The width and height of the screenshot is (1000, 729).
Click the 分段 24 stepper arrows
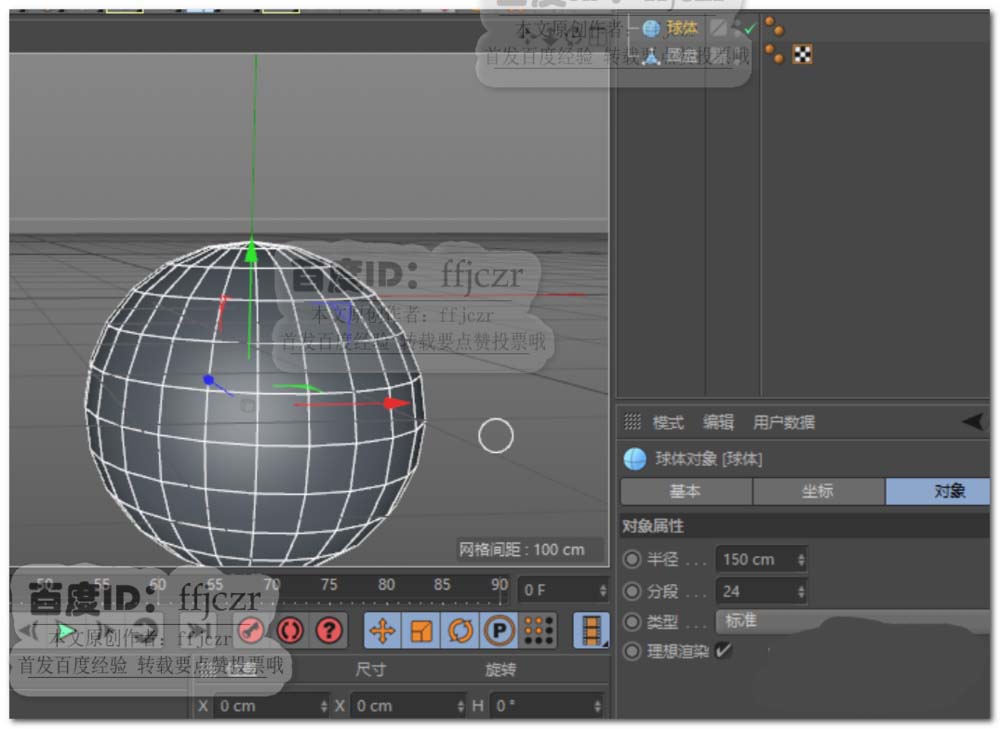[x=801, y=591]
